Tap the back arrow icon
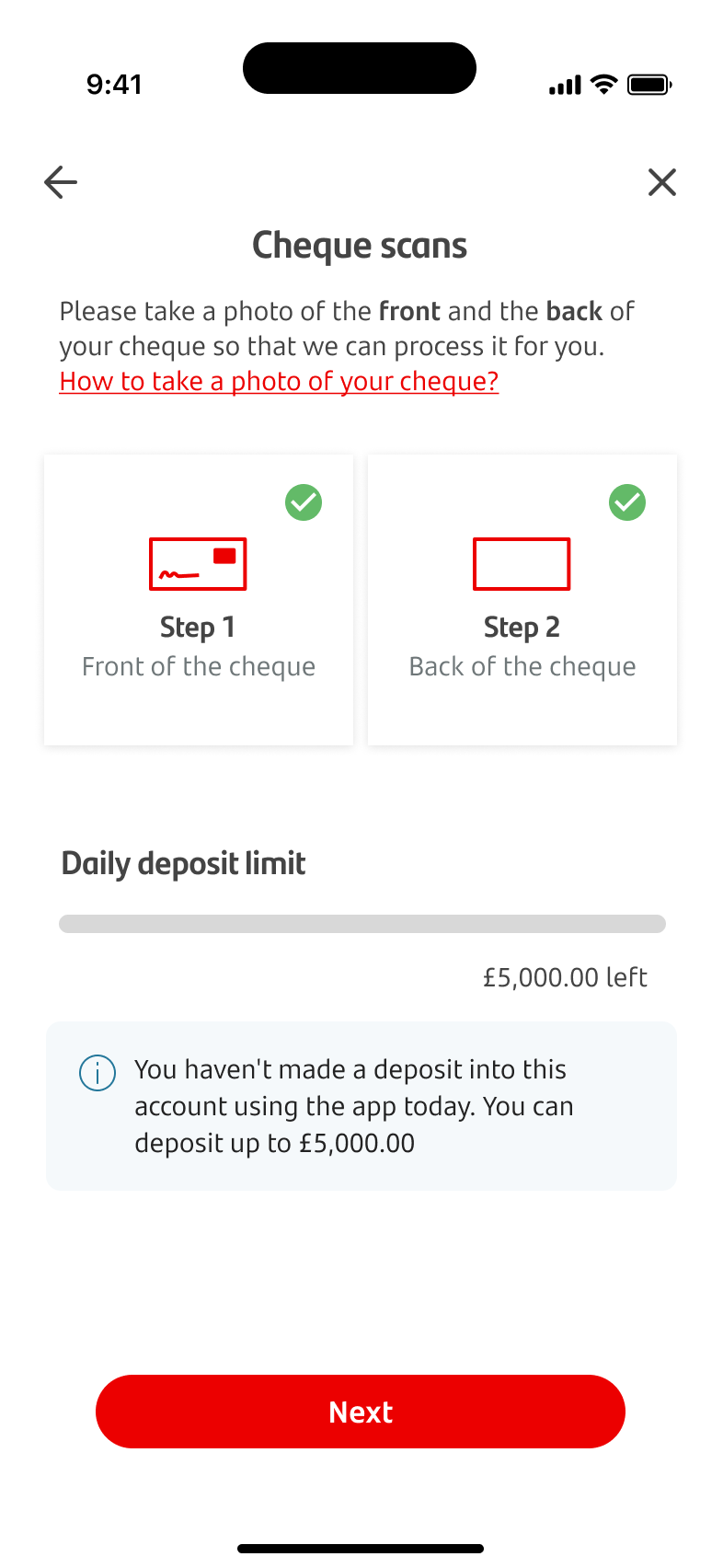 [61, 182]
